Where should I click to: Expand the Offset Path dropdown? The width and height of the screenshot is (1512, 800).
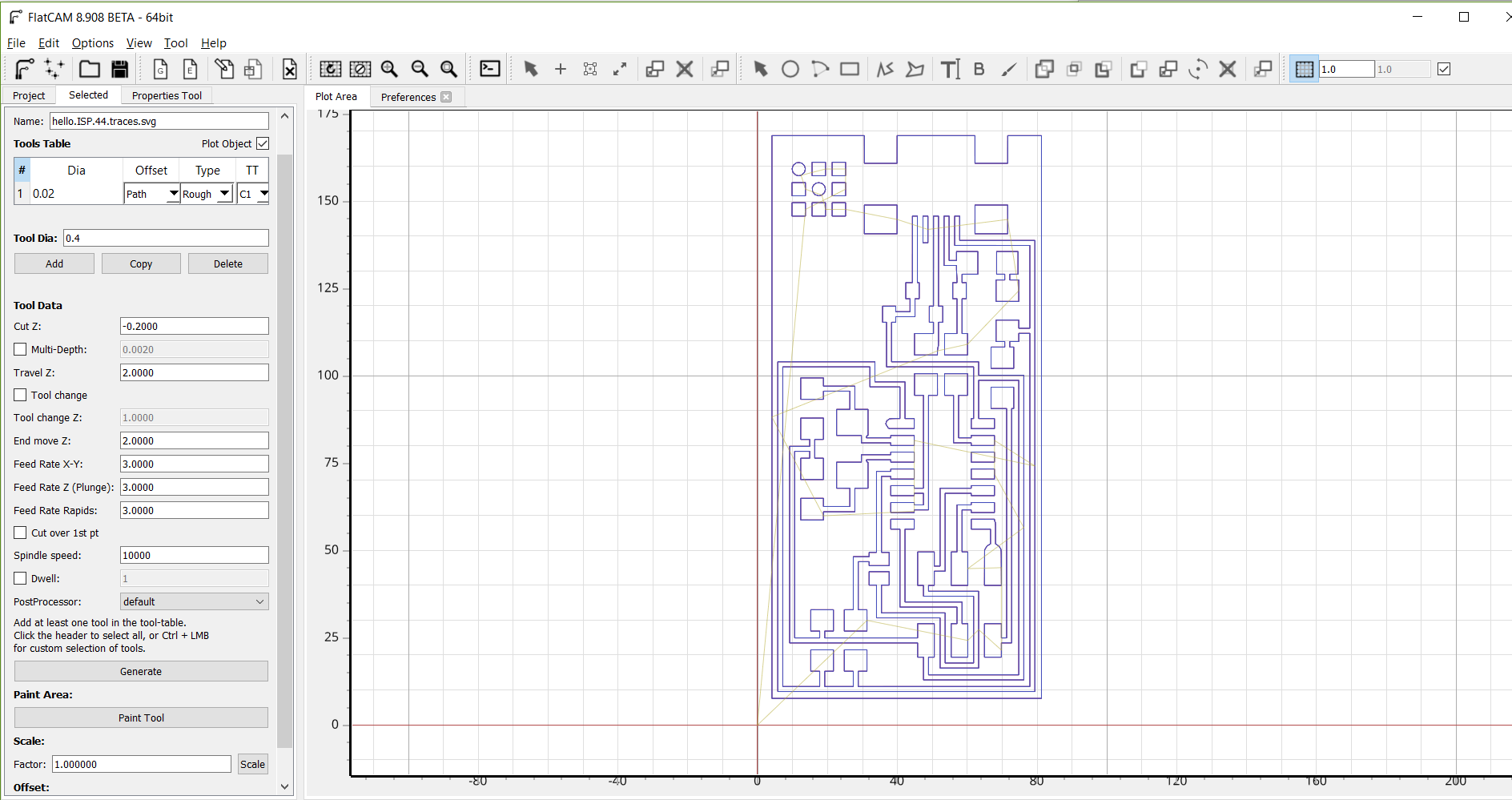click(151, 194)
